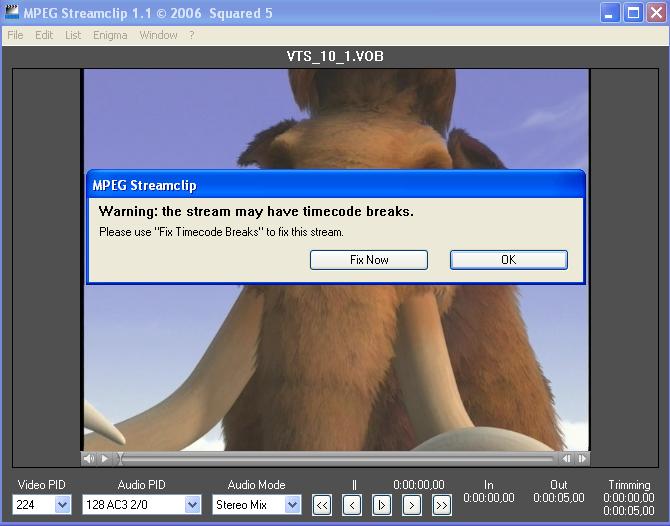Viewport: 670px width, 526px height.
Task: Open the List menu
Action: click(73, 35)
